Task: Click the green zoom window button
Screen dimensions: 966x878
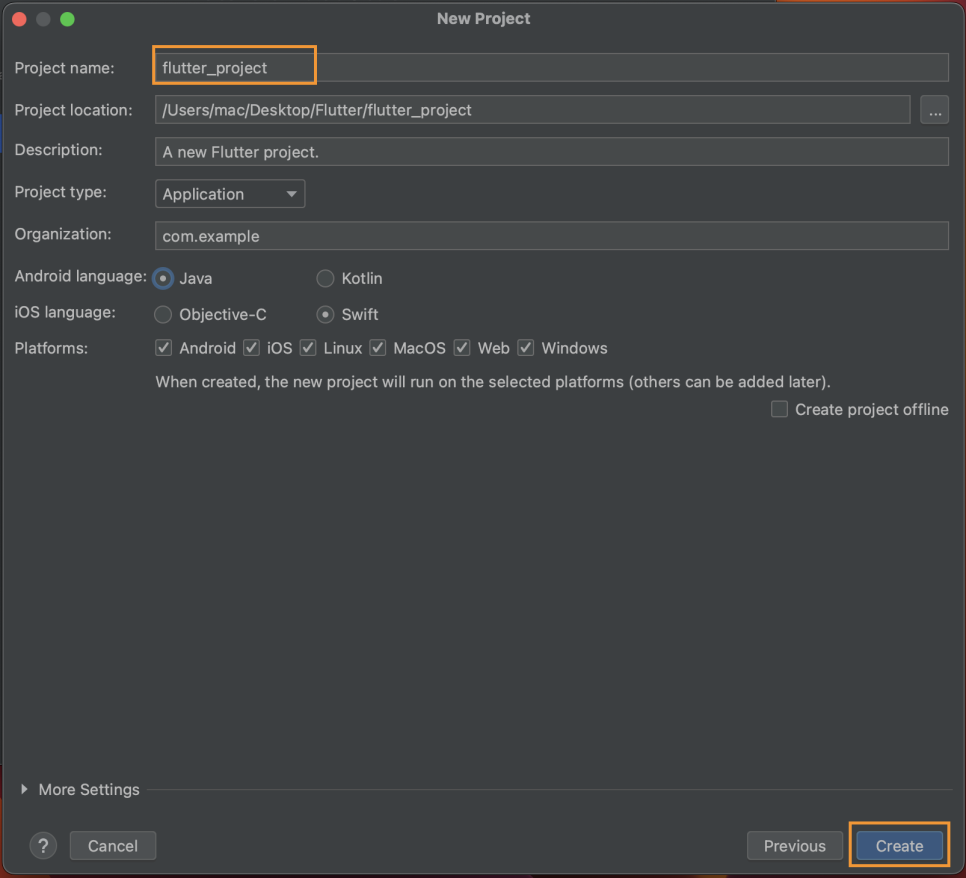Action: (x=67, y=19)
